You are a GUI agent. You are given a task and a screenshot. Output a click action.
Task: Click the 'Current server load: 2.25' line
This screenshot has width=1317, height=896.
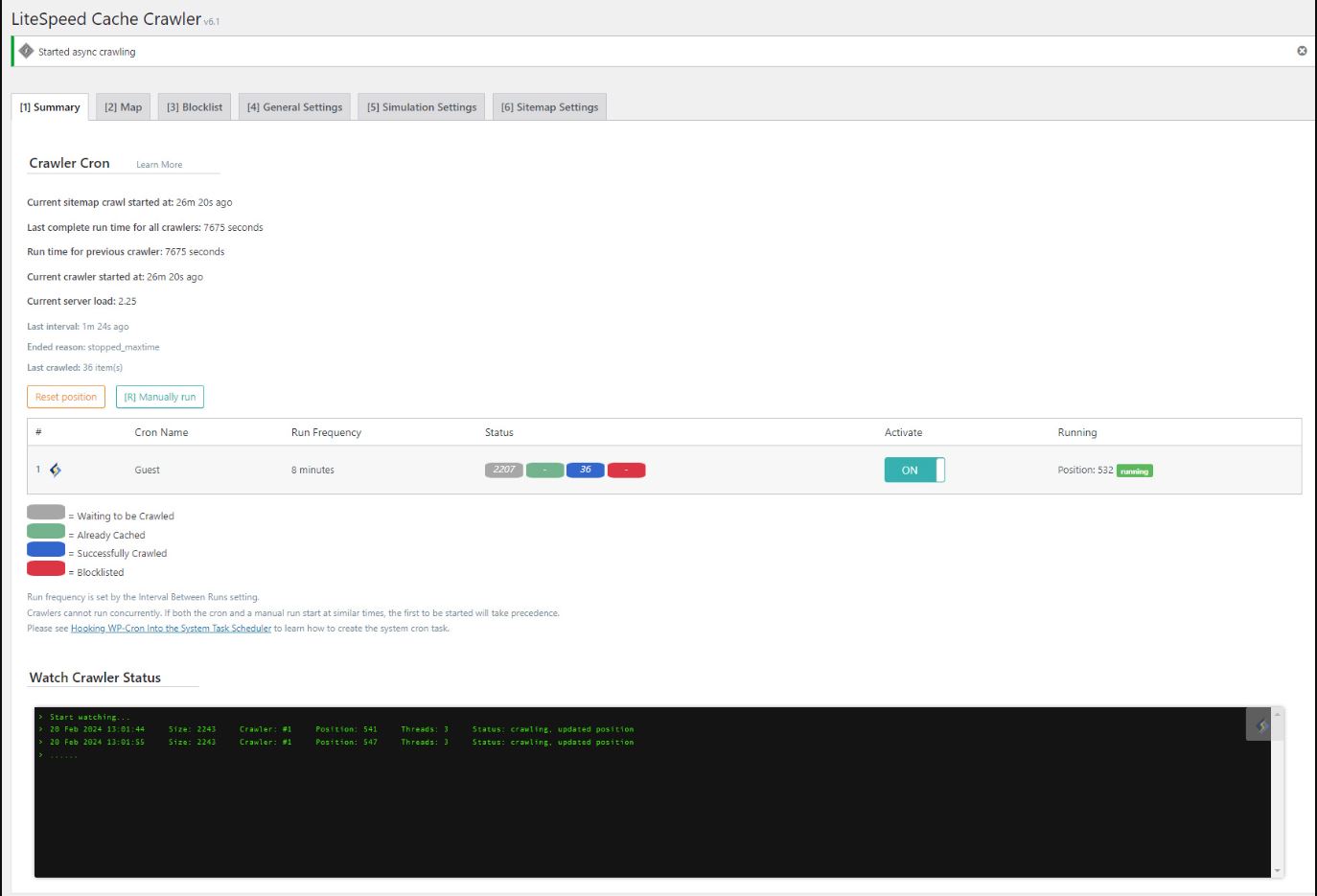(81, 301)
